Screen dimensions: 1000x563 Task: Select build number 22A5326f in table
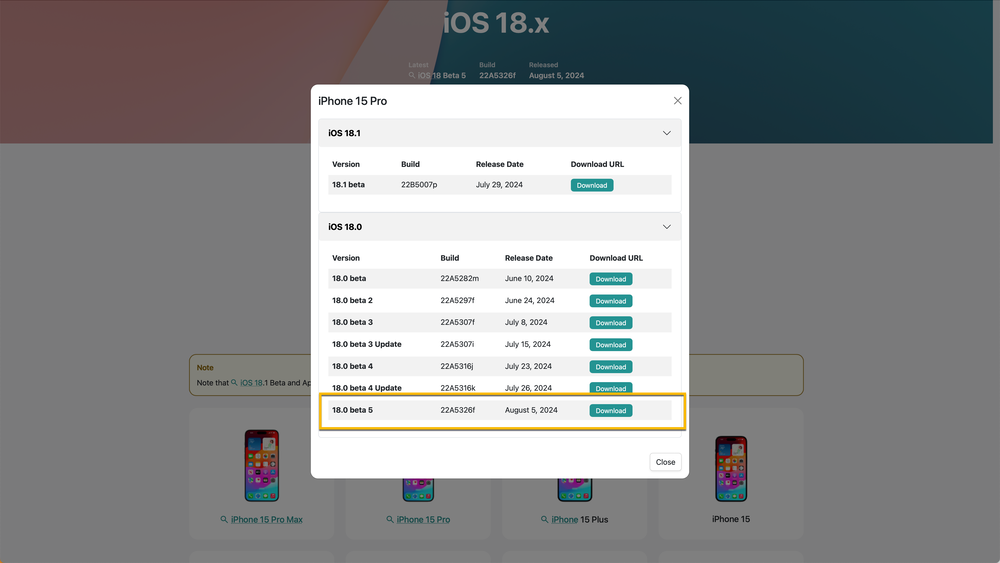tap(457, 410)
